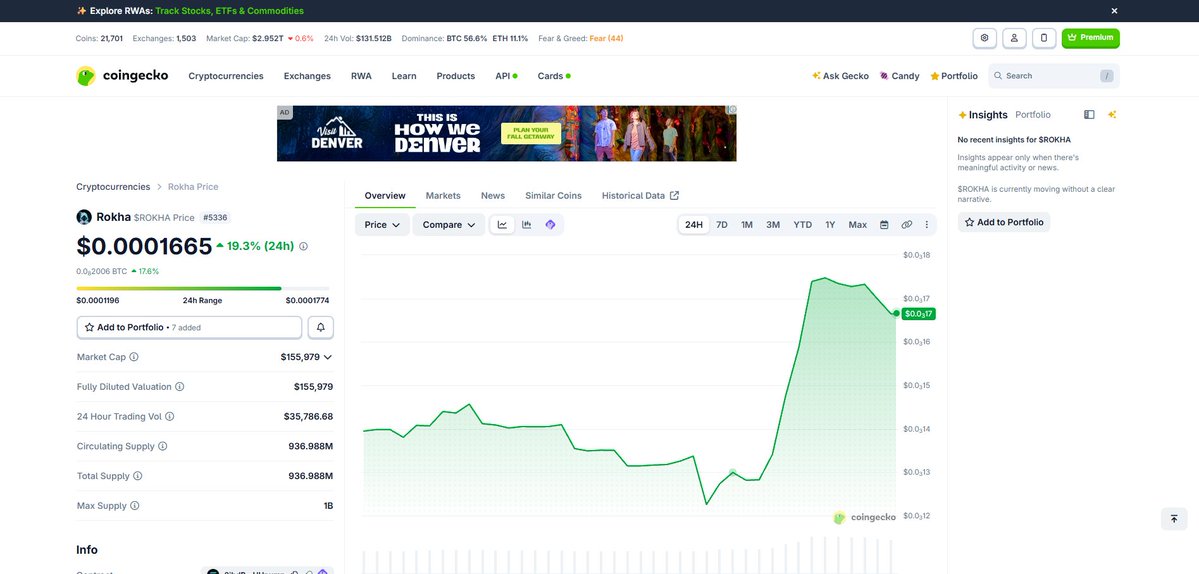Viewport: 1199px width, 574px height.
Task: Click the Visit Denver ad banner
Action: [x=506, y=133]
